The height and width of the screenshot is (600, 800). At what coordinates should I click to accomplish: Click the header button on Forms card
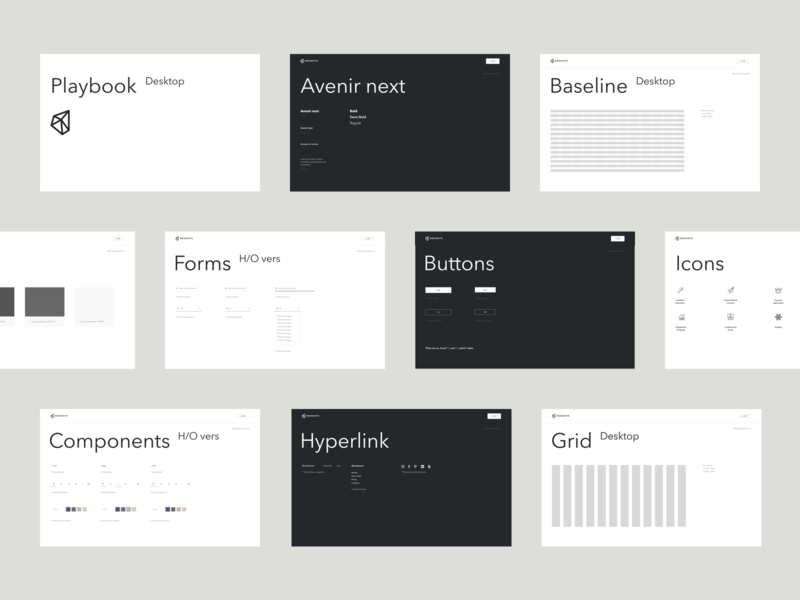pos(367,238)
